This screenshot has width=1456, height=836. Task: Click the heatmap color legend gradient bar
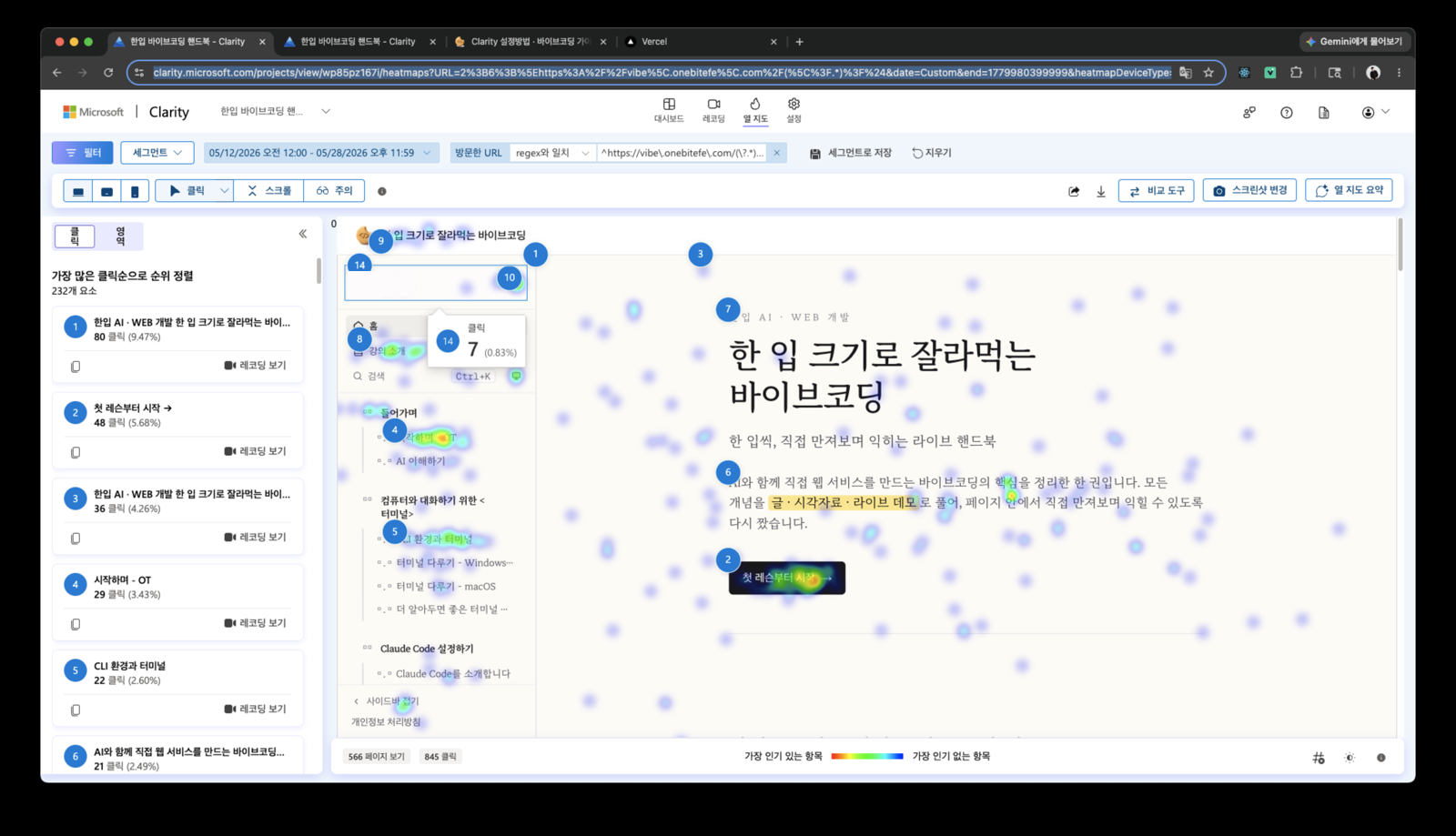click(867, 756)
